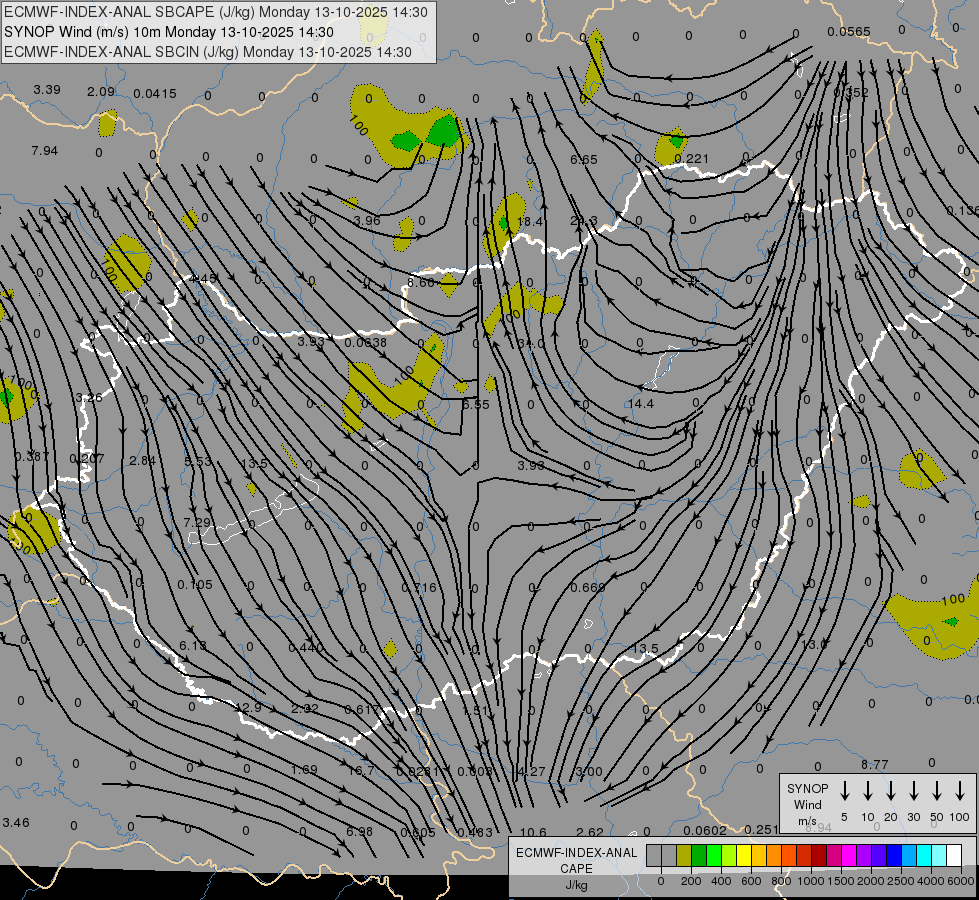
Task: Click the map value 3.39
Action: (x=47, y=89)
